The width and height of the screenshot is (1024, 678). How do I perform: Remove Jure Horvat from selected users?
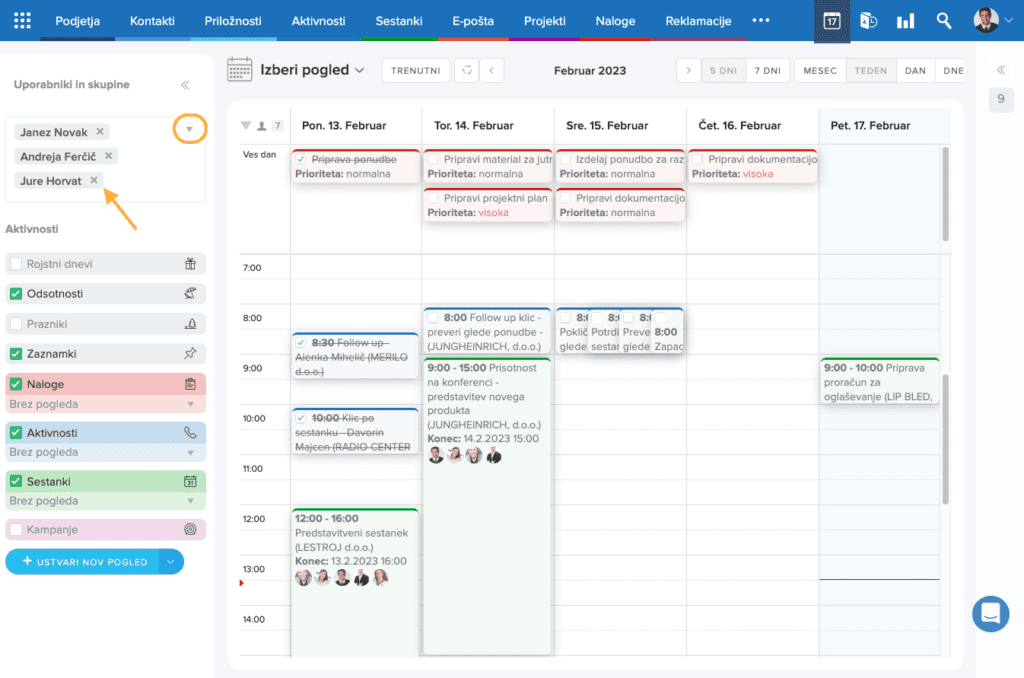point(94,180)
